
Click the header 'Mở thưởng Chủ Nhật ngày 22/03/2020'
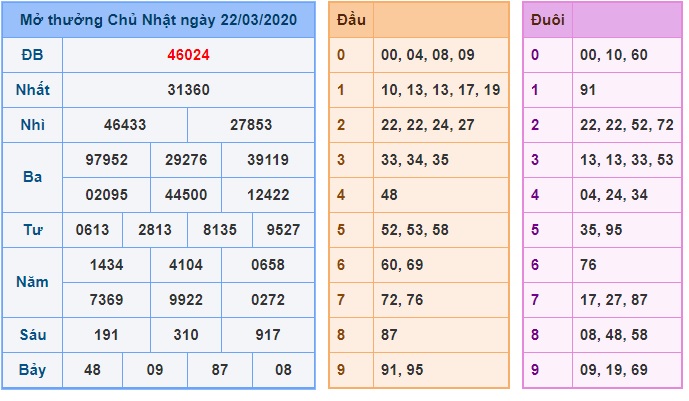tap(159, 20)
